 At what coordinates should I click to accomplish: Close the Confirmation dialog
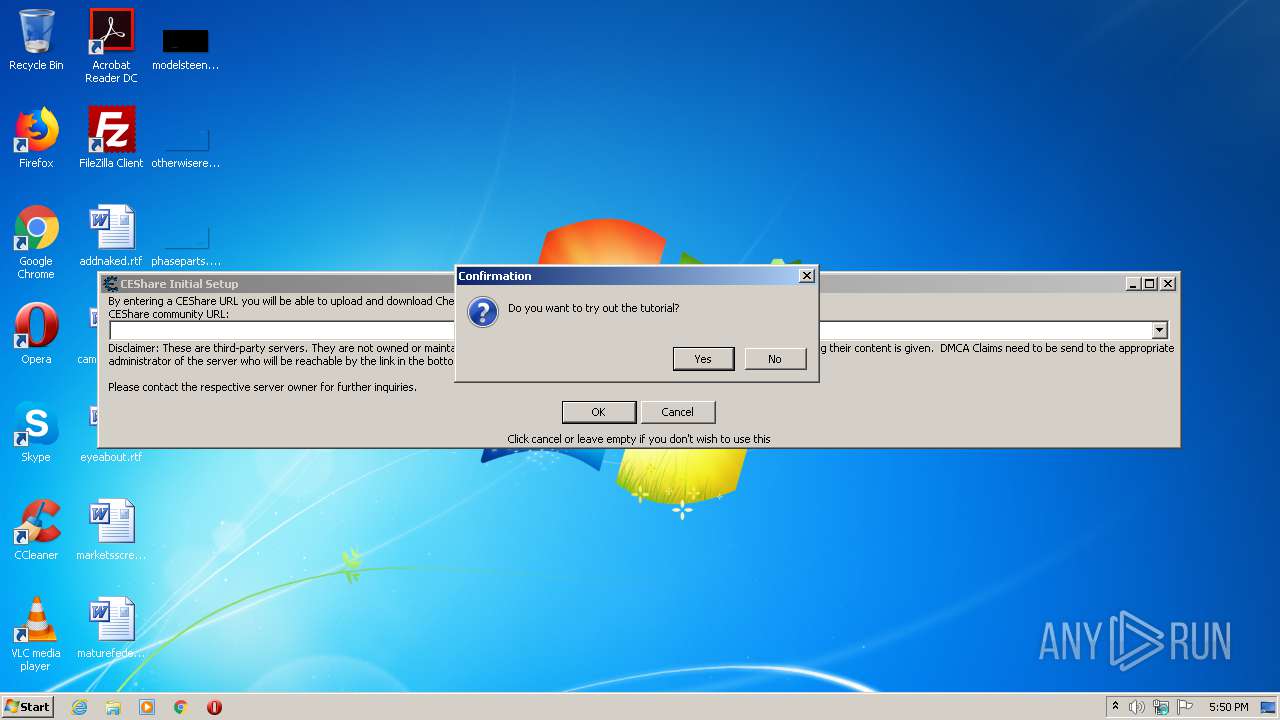coord(807,276)
